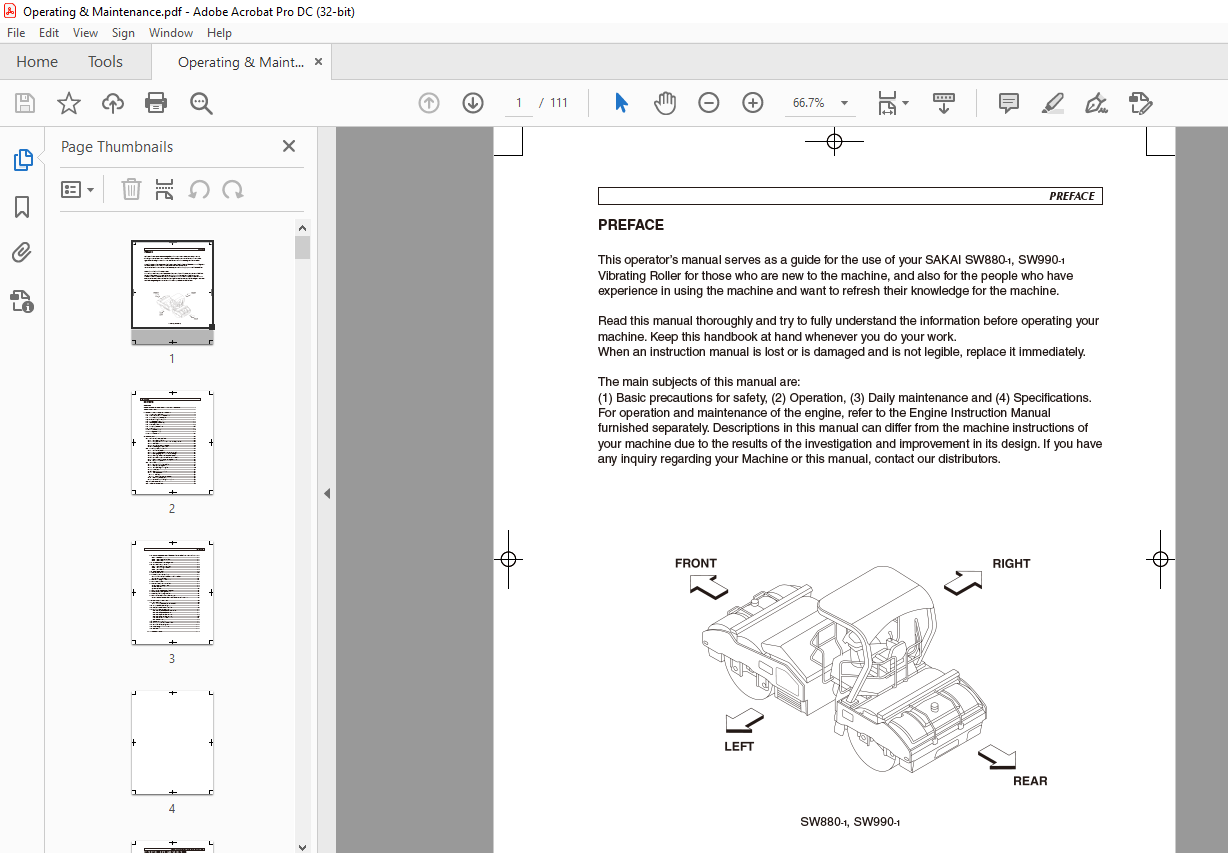Rotate page counterclockwise
The width and height of the screenshot is (1228, 853).
(199, 189)
